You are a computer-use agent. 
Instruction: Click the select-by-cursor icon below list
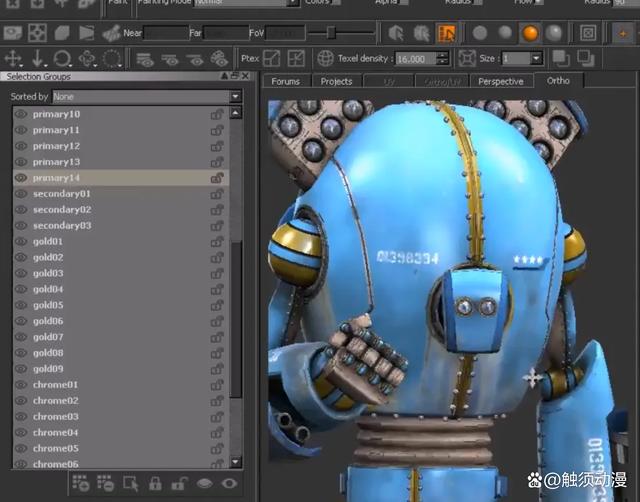point(131,484)
